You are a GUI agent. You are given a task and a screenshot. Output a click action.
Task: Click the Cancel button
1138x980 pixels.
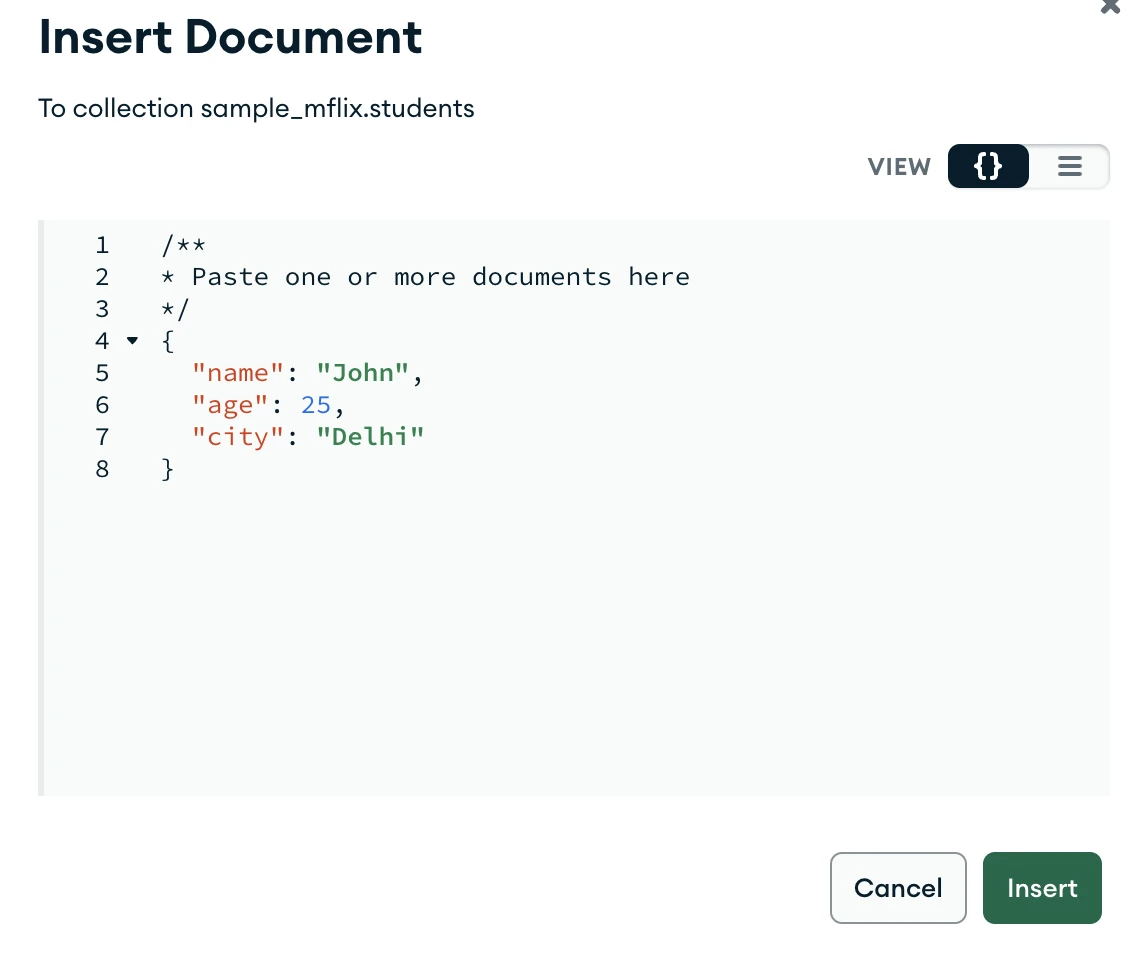point(898,888)
